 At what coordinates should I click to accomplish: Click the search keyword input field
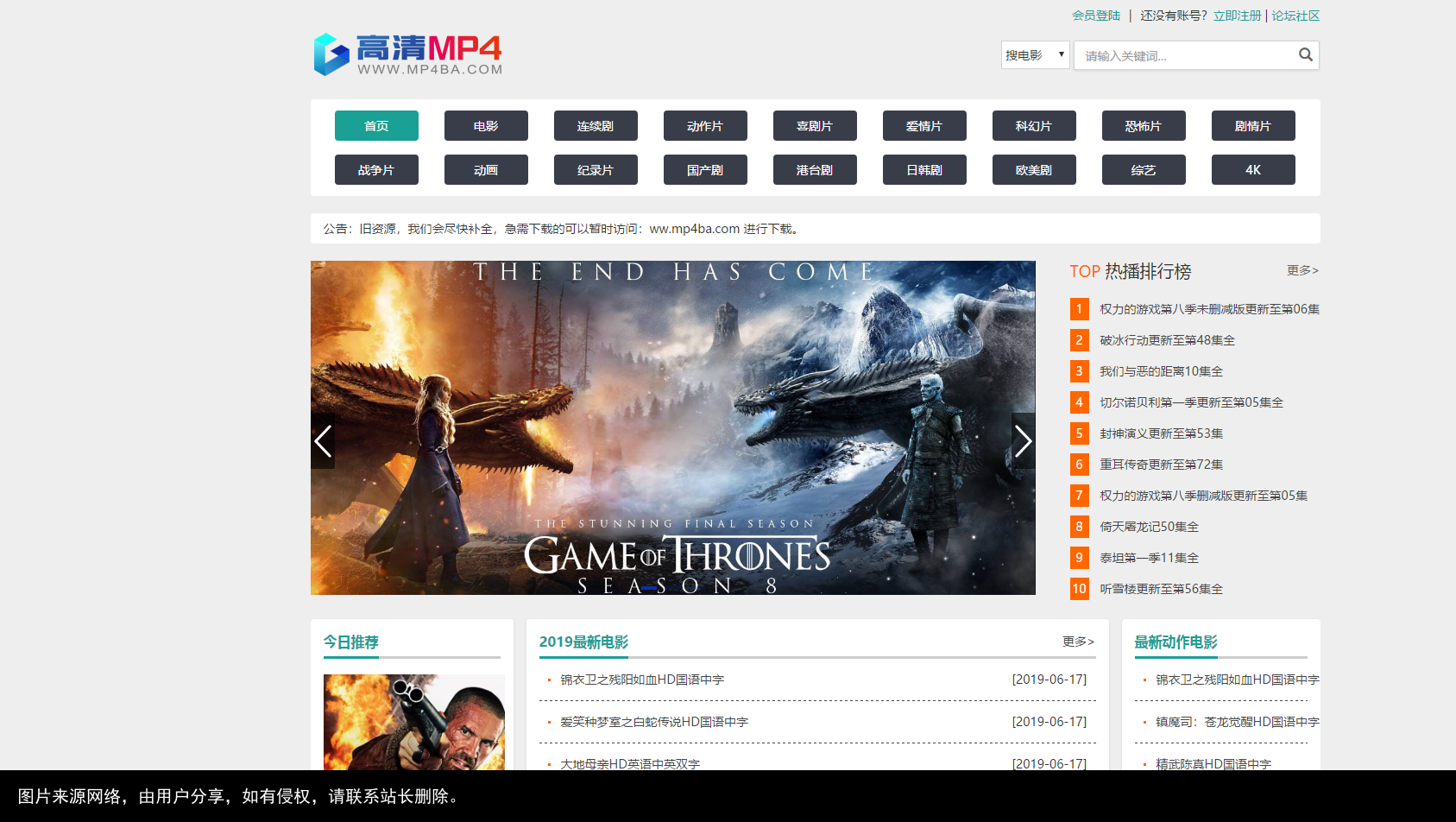pyautogui.click(x=1184, y=56)
